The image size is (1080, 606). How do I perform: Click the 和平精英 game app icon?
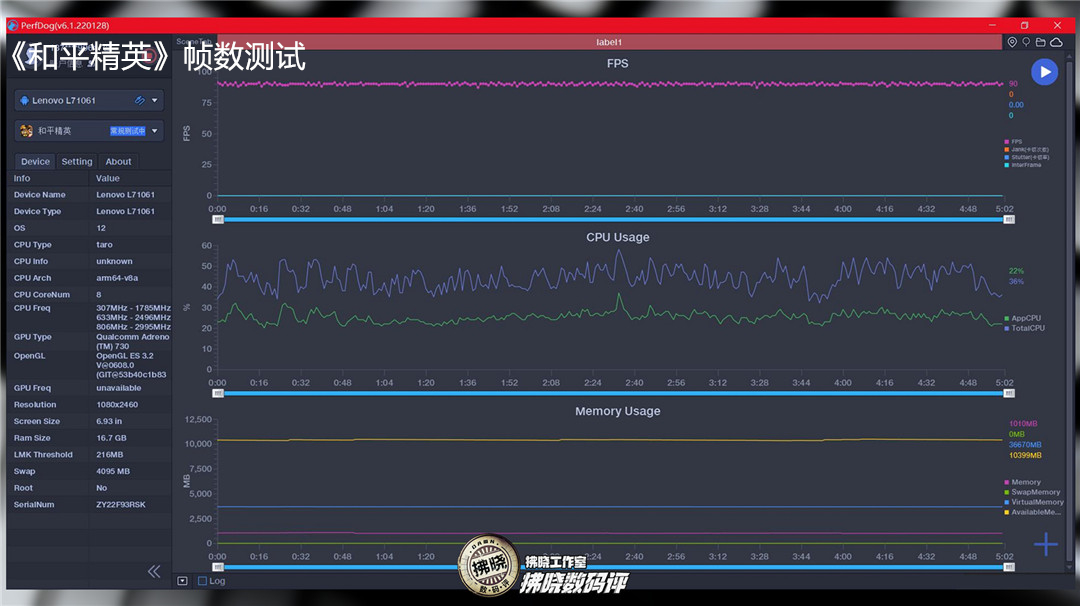pyautogui.click(x=26, y=131)
